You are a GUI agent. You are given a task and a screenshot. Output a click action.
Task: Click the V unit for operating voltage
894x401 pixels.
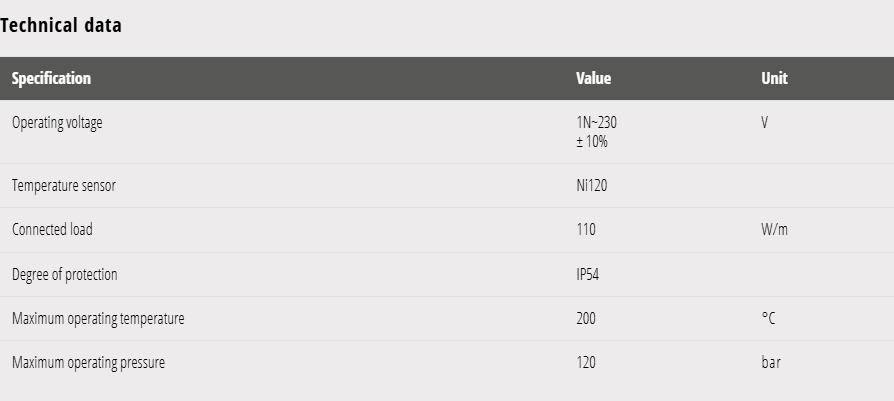point(765,123)
